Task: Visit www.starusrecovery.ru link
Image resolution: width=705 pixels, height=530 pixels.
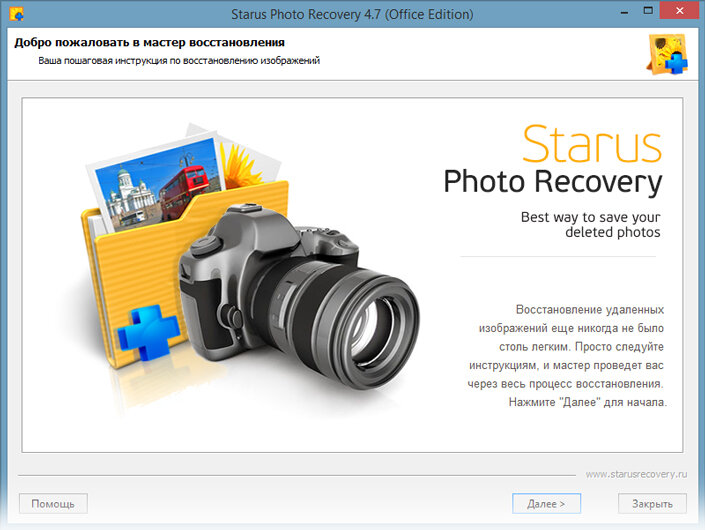Action: click(636, 474)
